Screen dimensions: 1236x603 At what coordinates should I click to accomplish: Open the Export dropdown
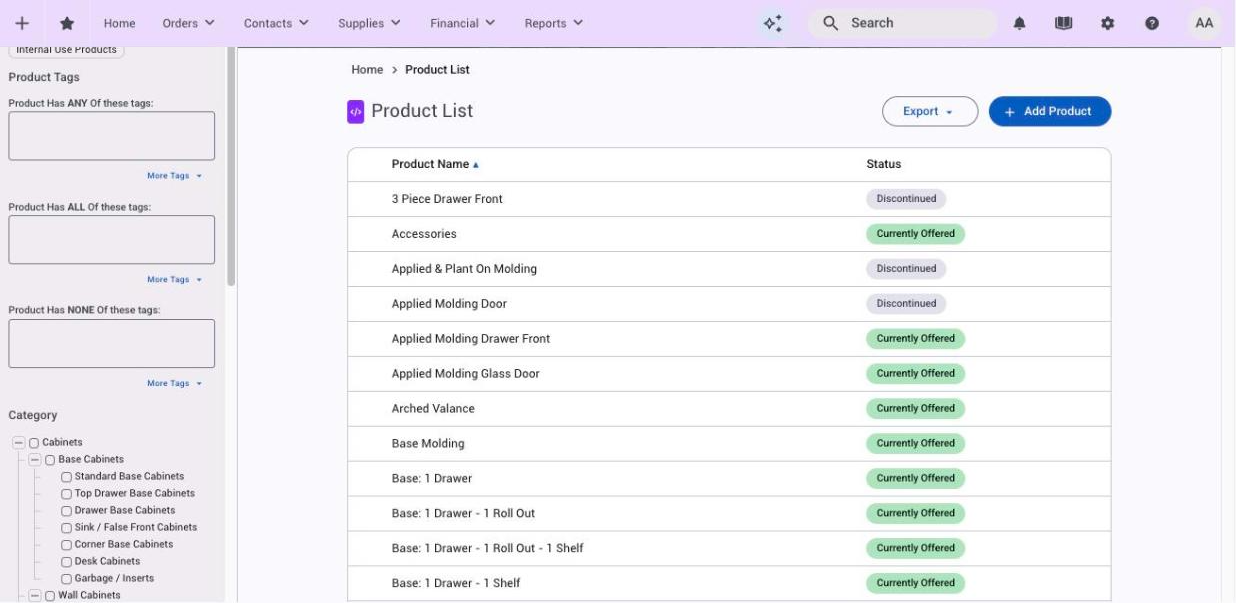930,112
